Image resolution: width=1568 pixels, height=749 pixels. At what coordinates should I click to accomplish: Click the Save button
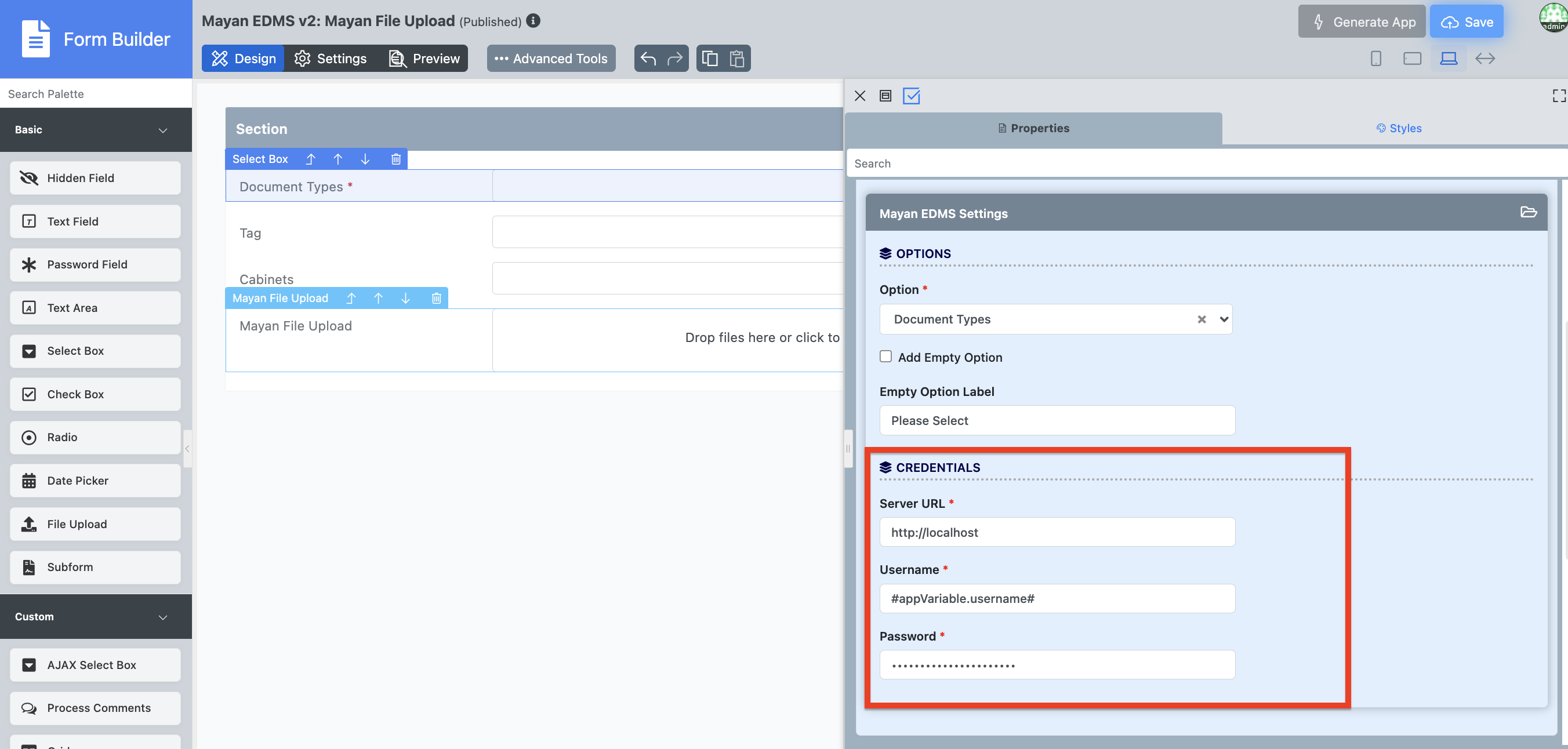coord(1467,22)
